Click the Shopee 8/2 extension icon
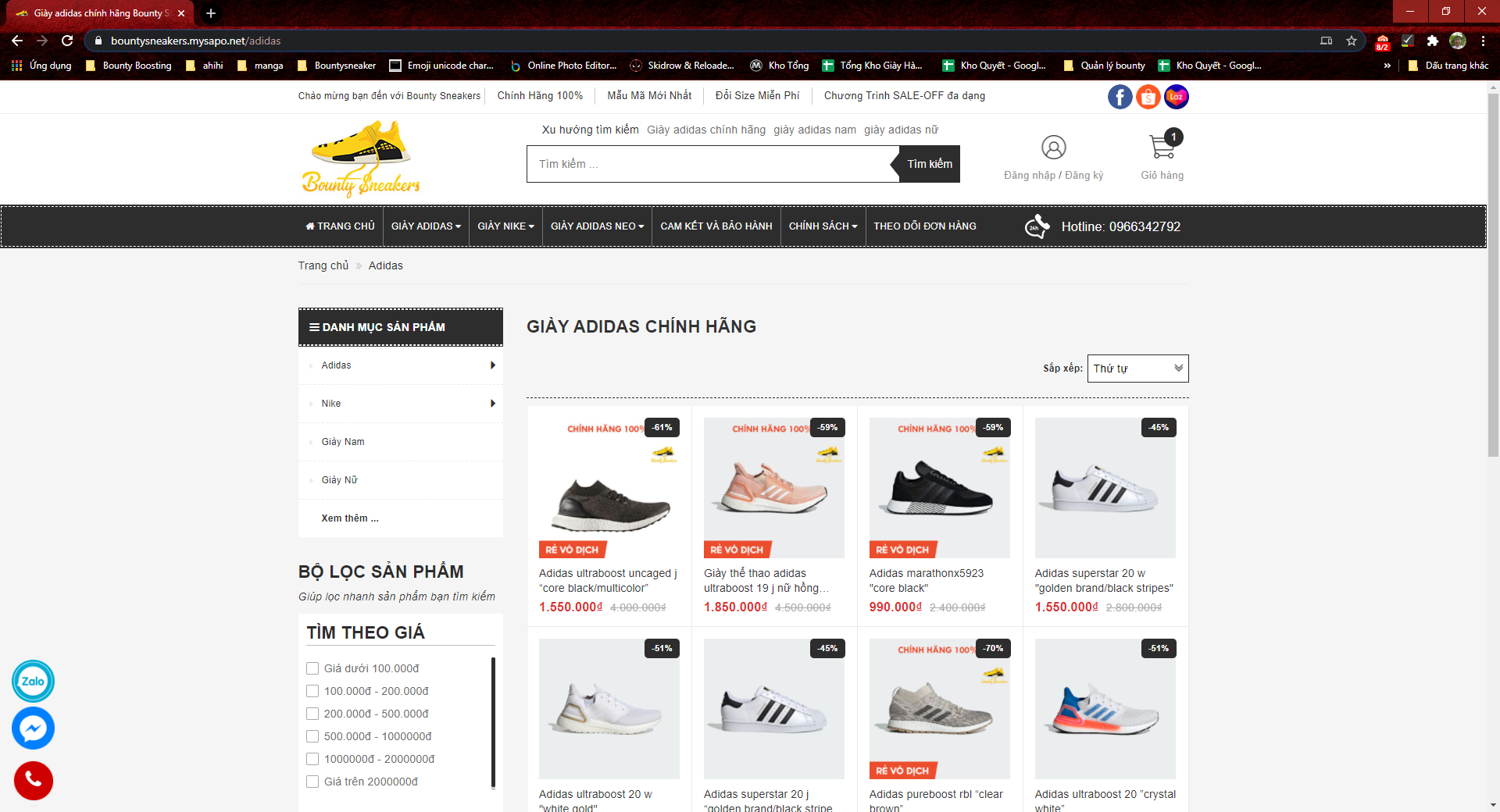This screenshot has height=812, width=1500. click(1382, 41)
